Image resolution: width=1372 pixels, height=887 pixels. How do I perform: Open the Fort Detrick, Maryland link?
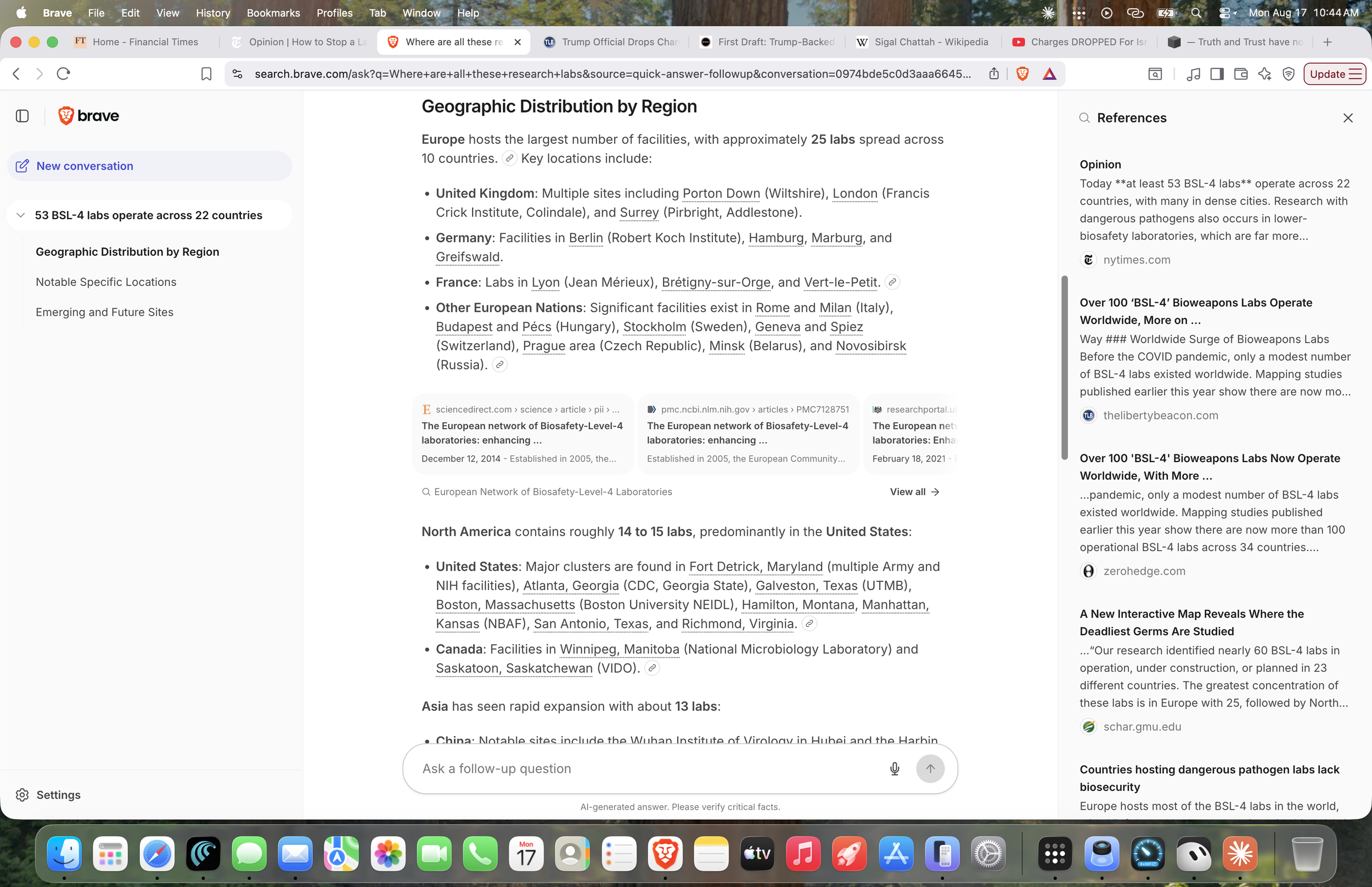click(756, 566)
